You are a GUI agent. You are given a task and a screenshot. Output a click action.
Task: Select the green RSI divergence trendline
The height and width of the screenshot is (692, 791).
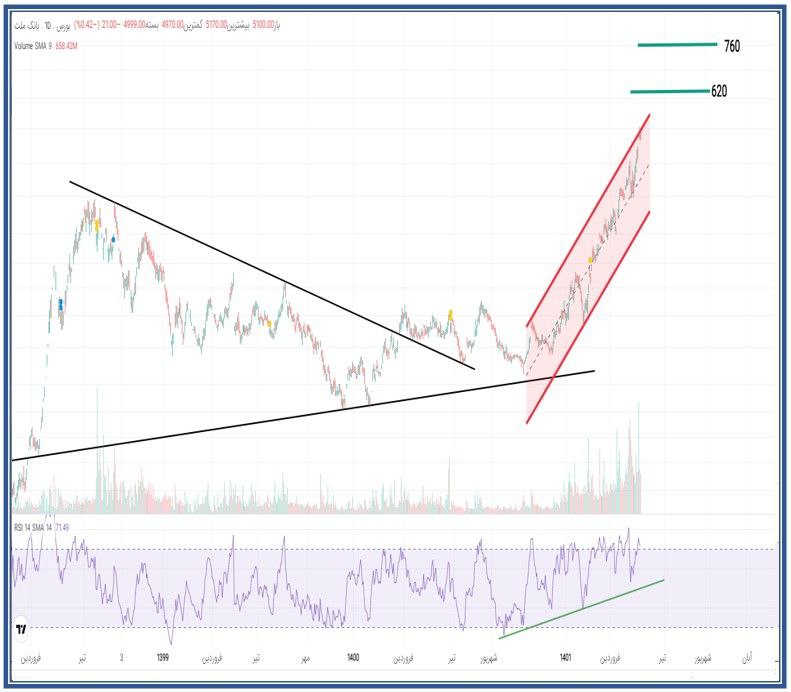point(580,607)
